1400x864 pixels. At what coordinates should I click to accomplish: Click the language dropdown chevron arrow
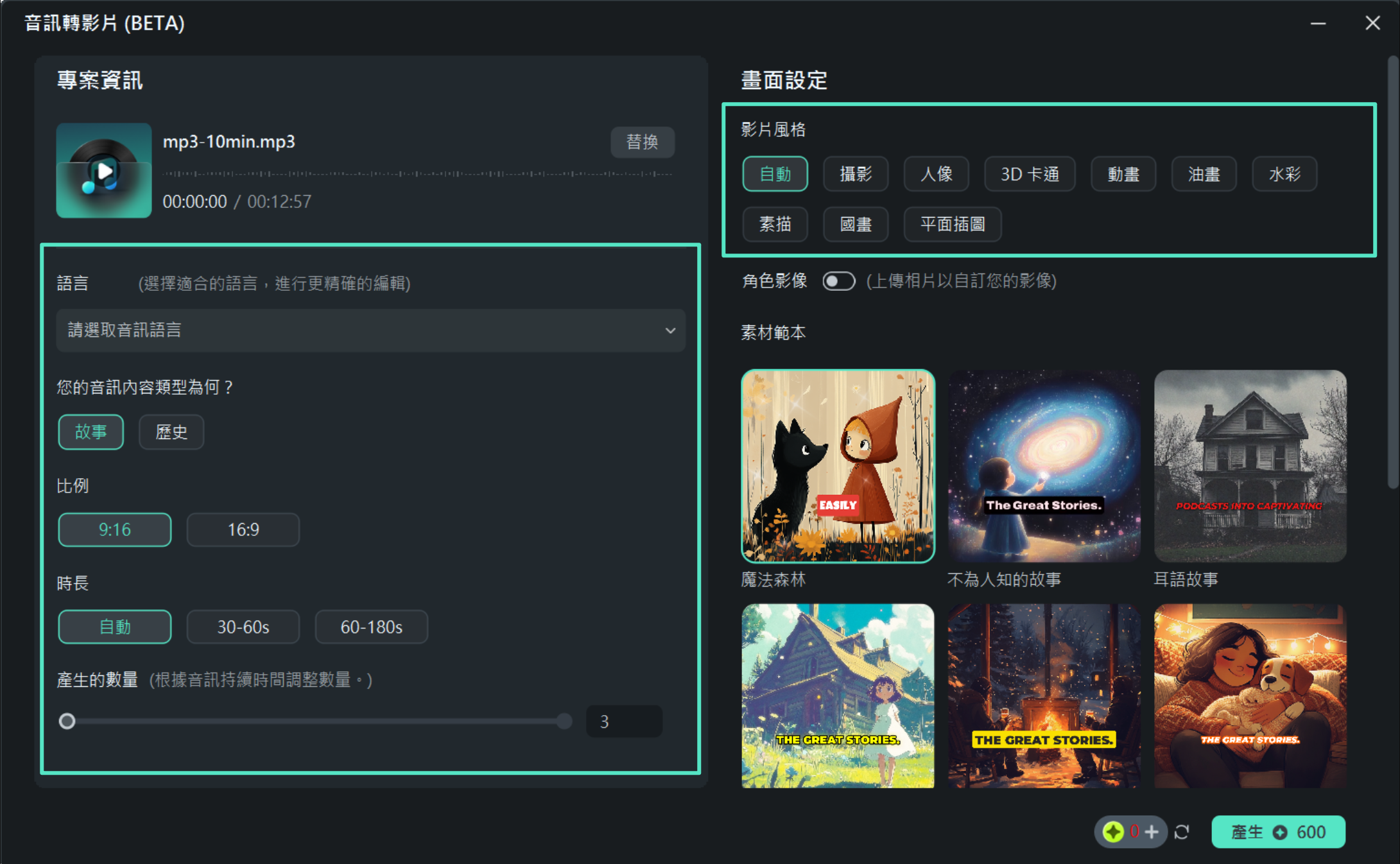[670, 331]
